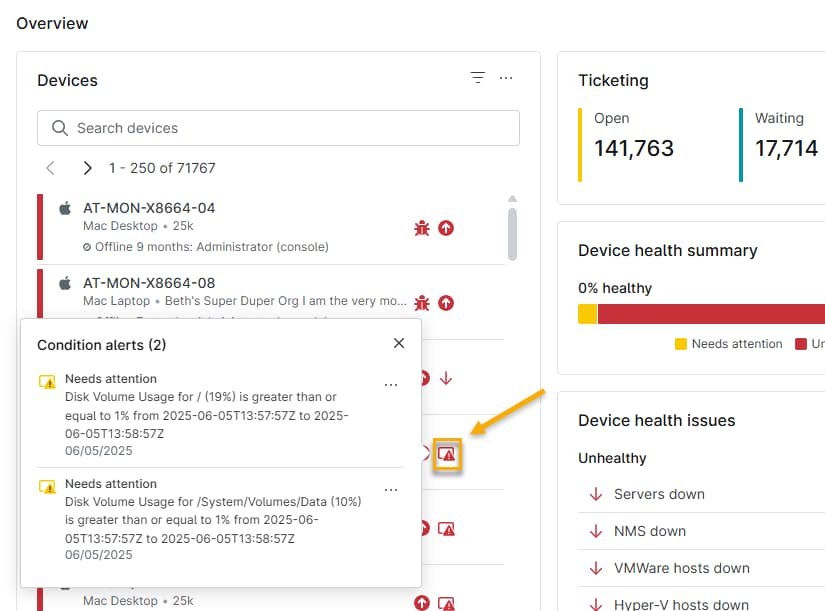
Task: Click the down arrow beside NMS down
Action: [x=597, y=531]
